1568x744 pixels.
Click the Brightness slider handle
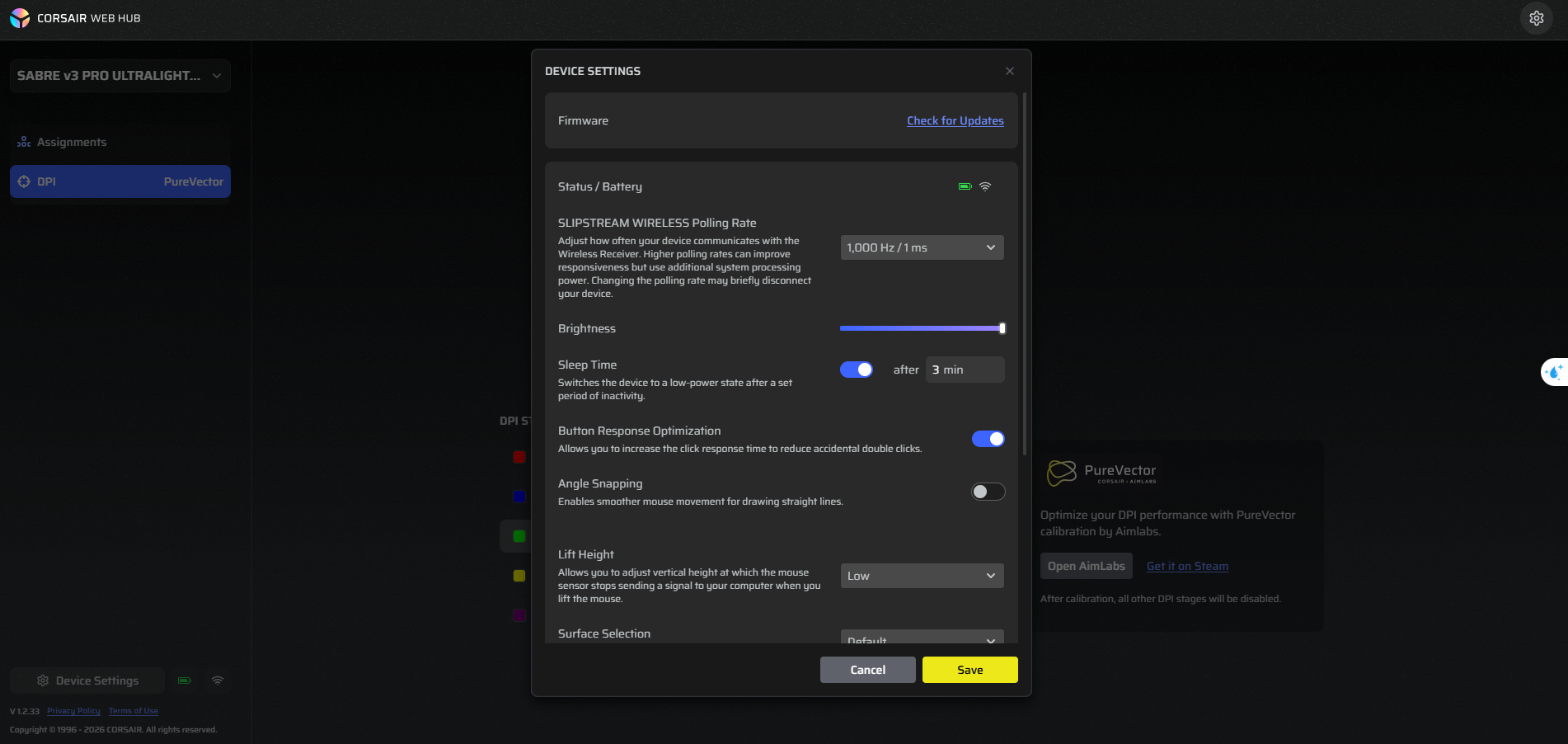[1002, 328]
